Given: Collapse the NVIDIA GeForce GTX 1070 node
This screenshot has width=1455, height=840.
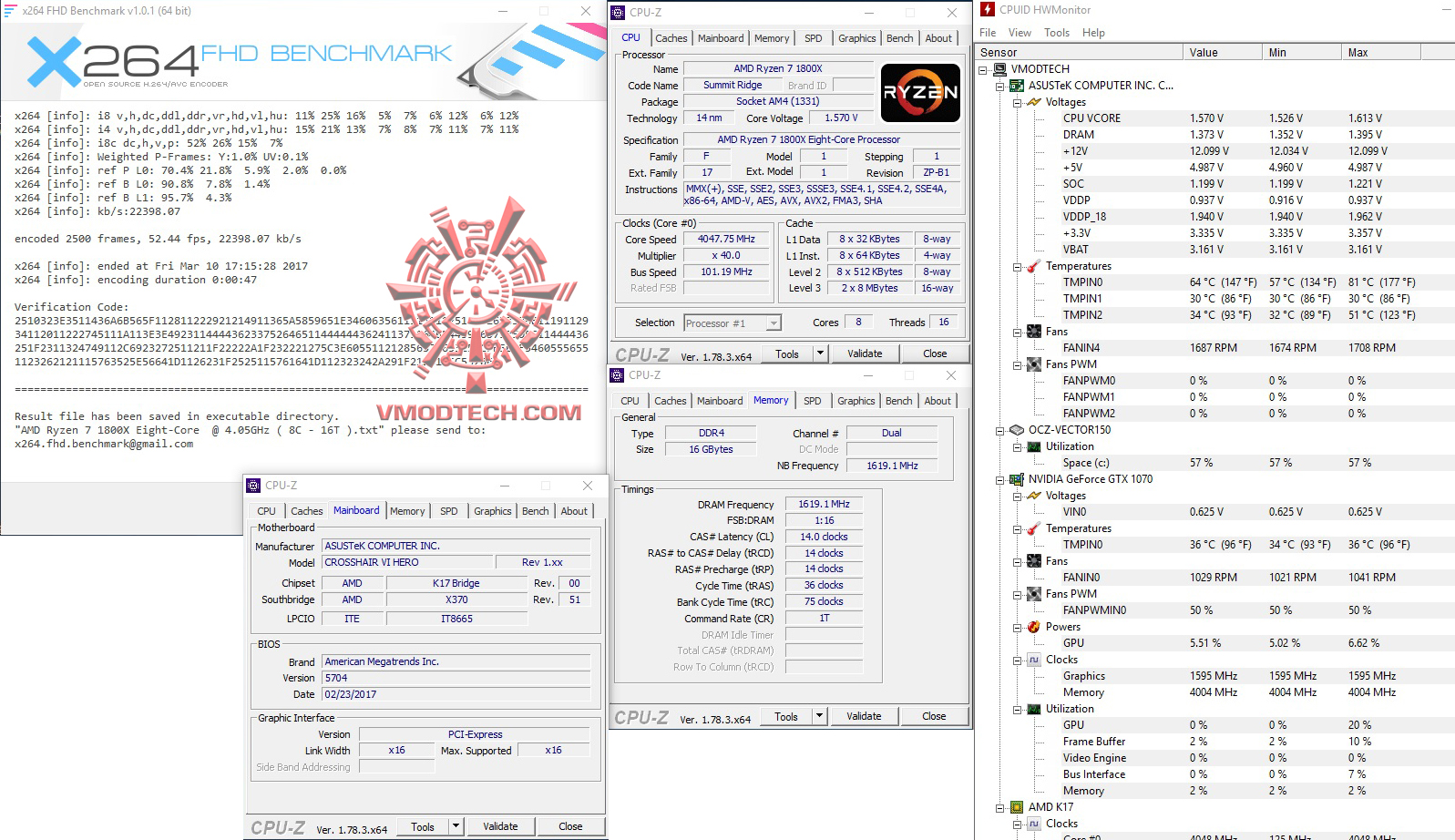Looking at the screenshot, I should (x=999, y=480).
